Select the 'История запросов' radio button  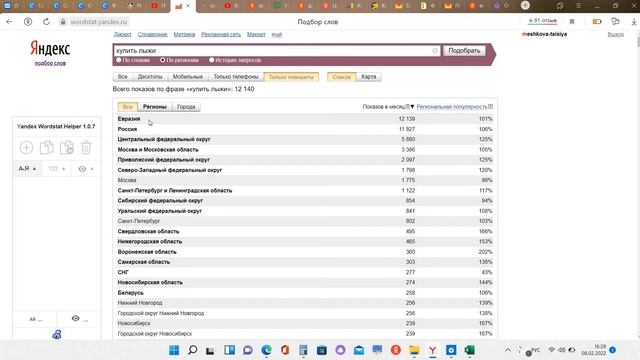point(211,60)
